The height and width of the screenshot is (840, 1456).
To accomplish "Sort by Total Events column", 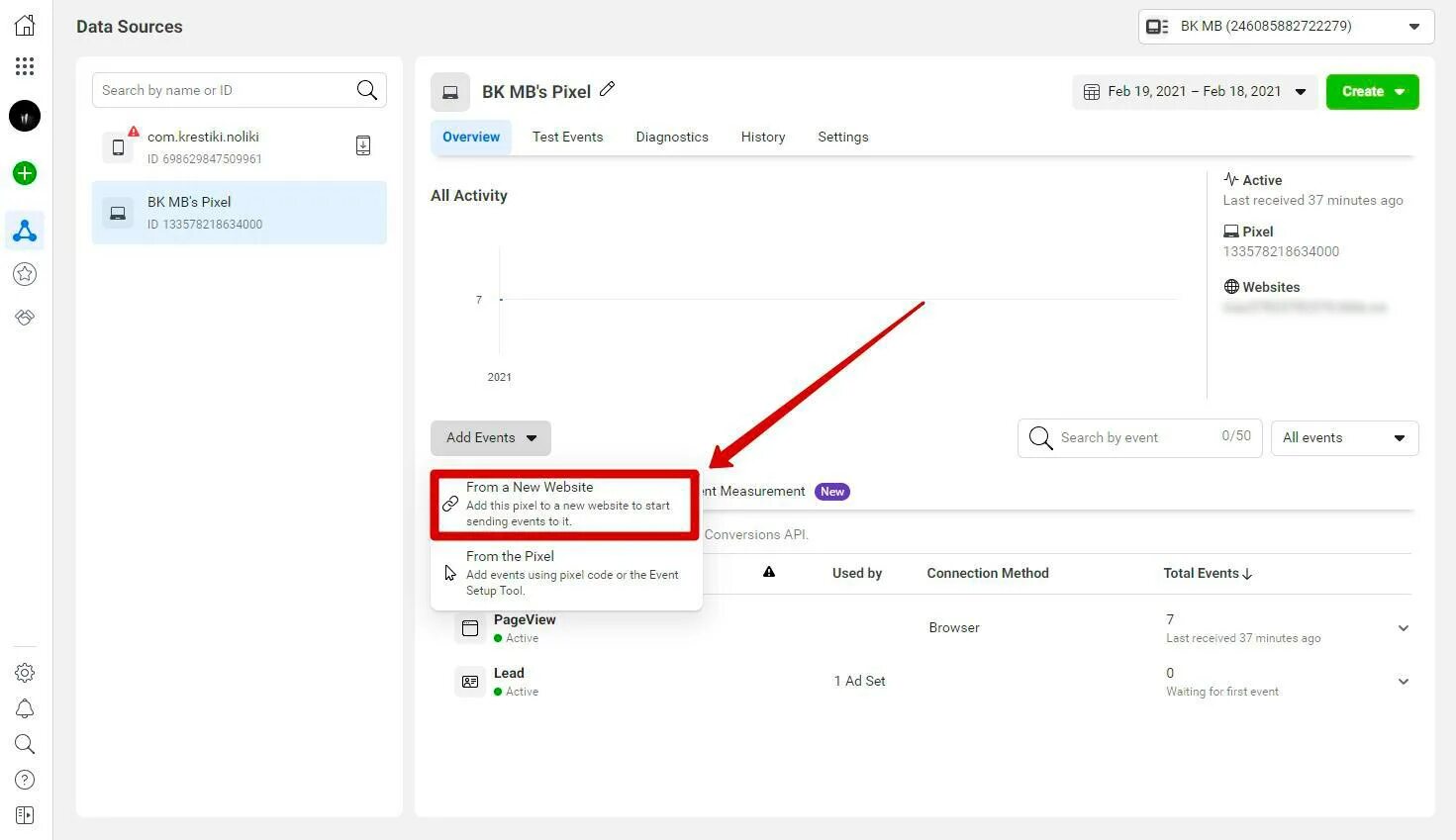I will [x=1208, y=573].
